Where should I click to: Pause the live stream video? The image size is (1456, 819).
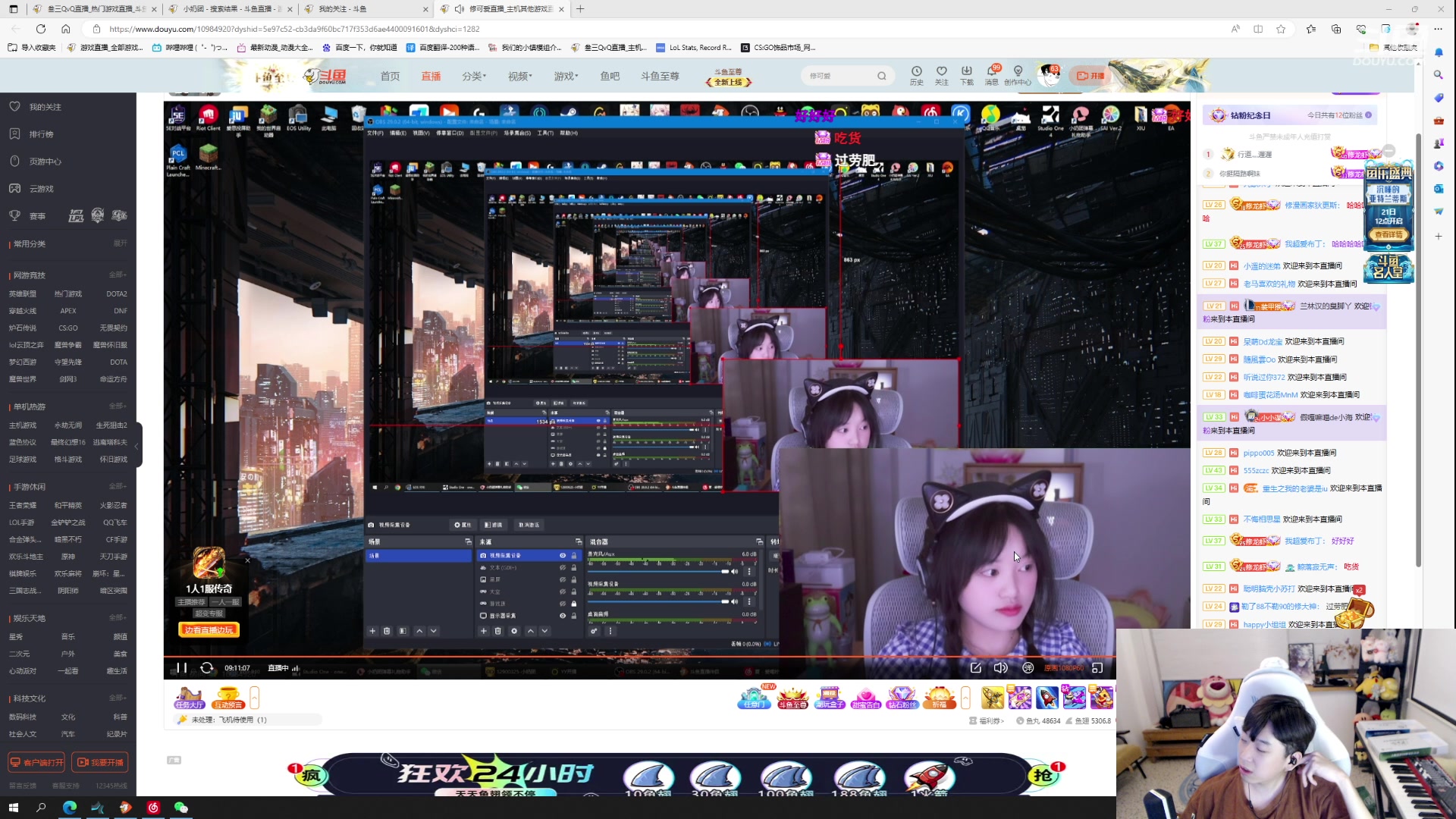pyautogui.click(x=182, y=668)
